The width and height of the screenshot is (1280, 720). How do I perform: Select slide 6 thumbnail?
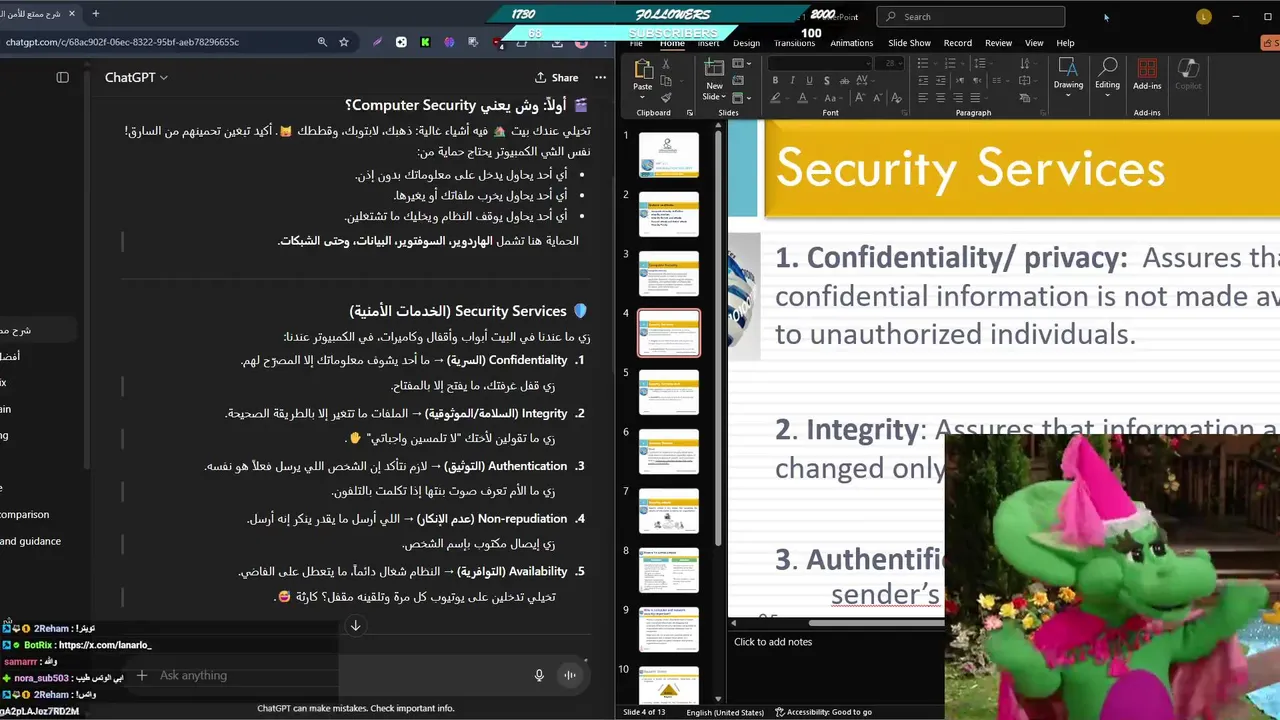(x=669, y=451)
